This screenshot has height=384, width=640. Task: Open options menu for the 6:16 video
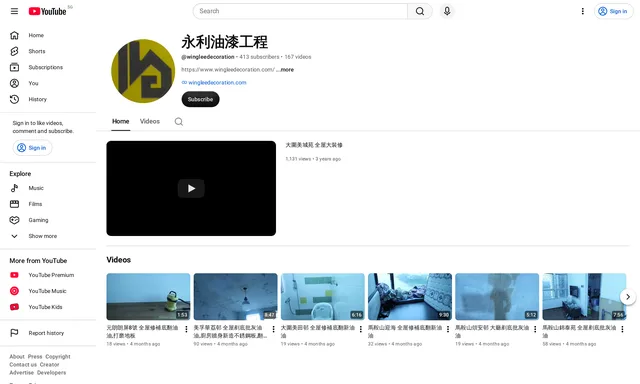(x=360, y=329)
